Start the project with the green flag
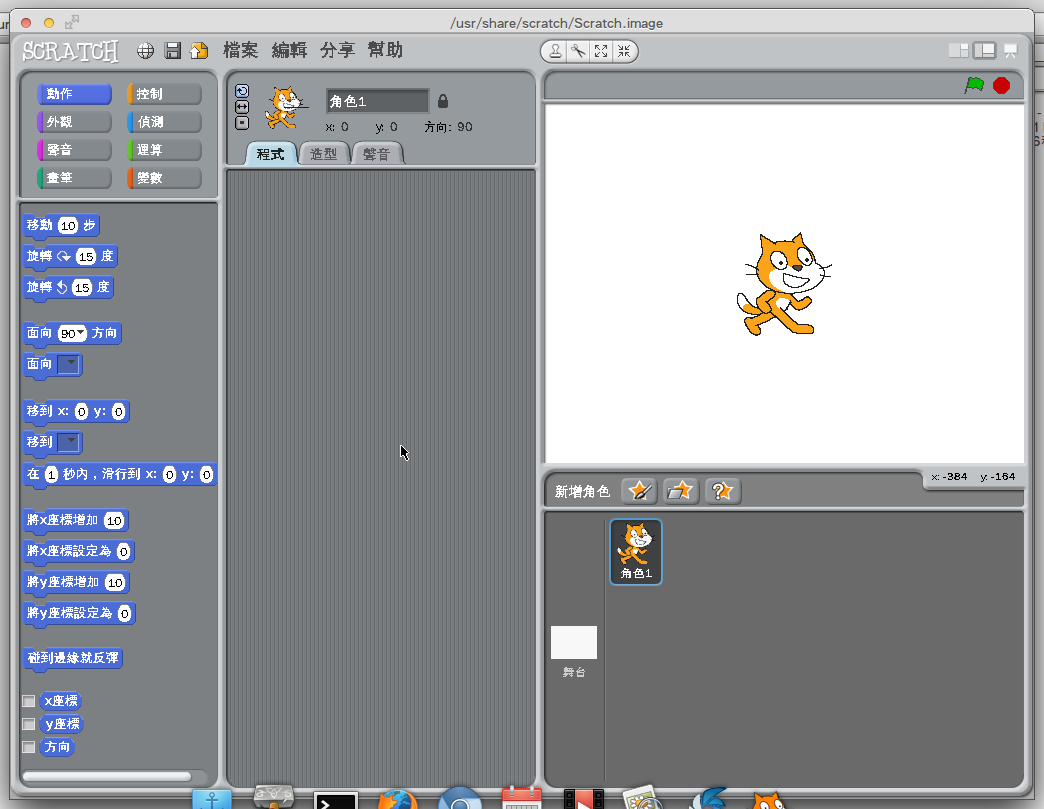Screen dimensions: 1044x809 (974, 85)
